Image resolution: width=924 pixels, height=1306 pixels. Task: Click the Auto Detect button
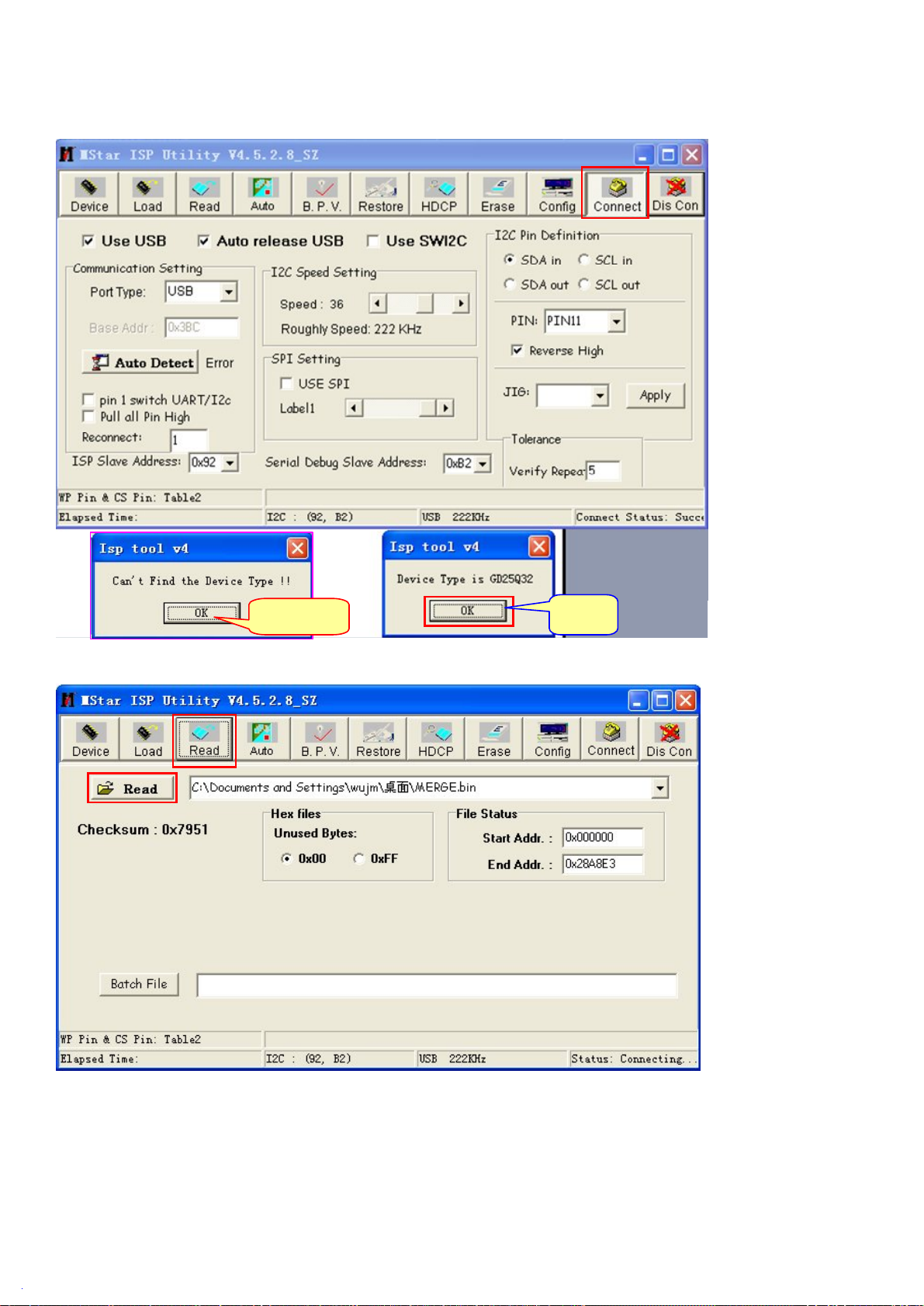tap(142, 362)
